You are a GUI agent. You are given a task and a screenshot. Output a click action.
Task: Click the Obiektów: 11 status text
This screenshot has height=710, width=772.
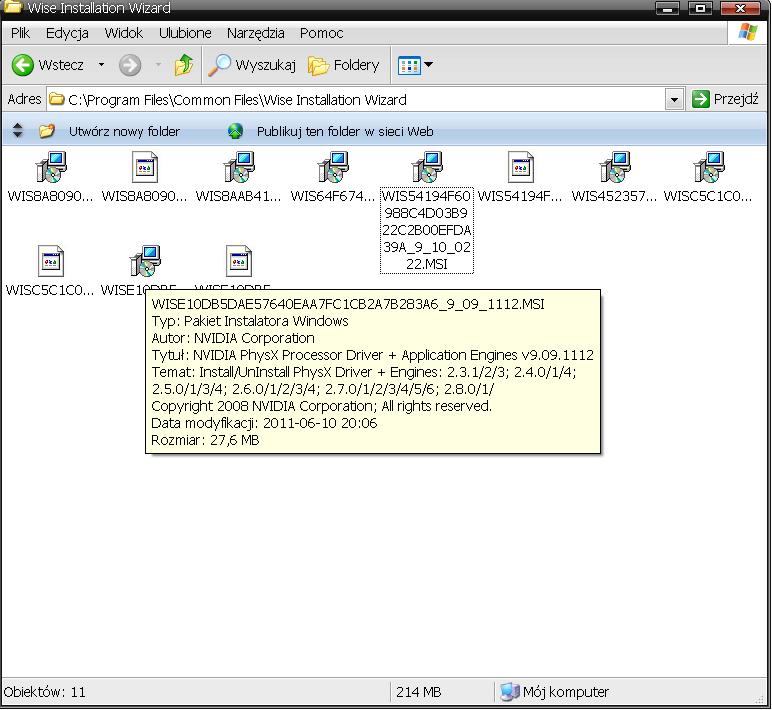44,692
